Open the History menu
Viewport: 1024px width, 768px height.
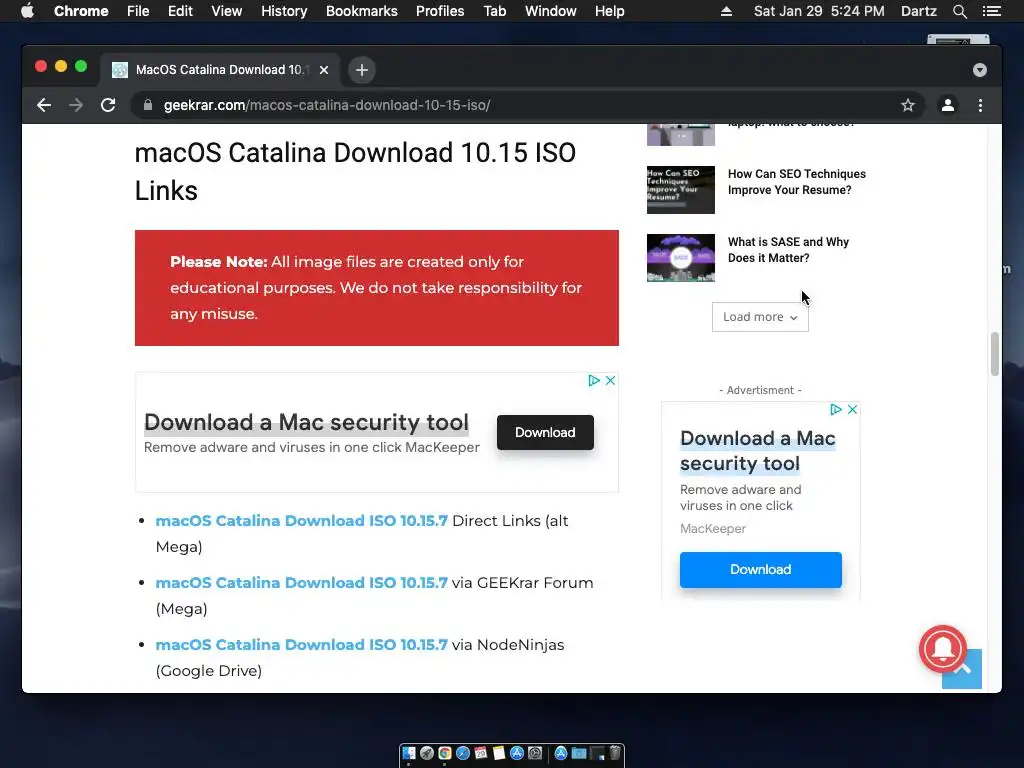[x=284, y=11]
